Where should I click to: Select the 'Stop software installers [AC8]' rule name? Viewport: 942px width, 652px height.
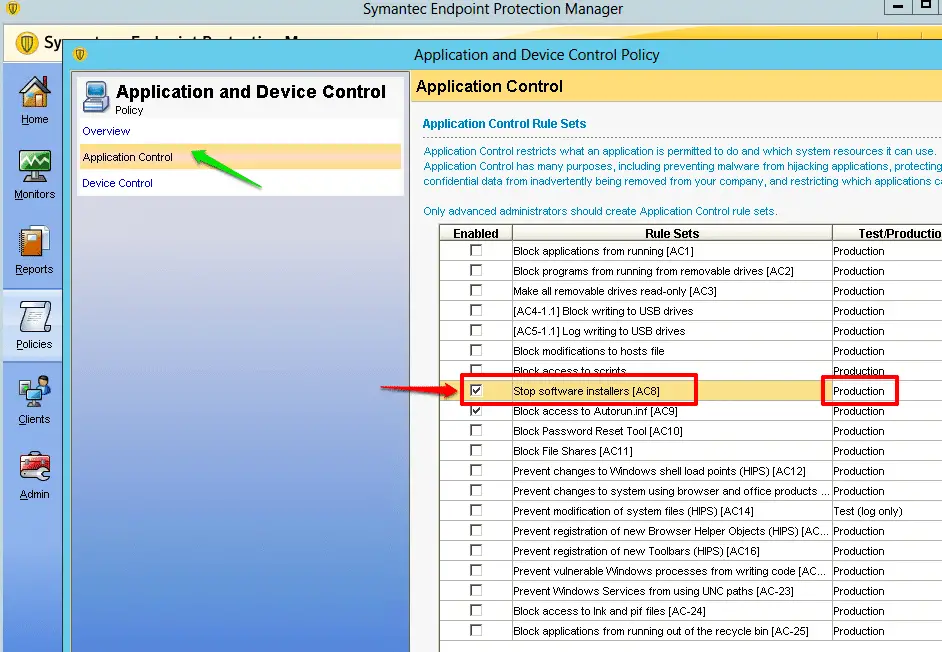[586, 391]
